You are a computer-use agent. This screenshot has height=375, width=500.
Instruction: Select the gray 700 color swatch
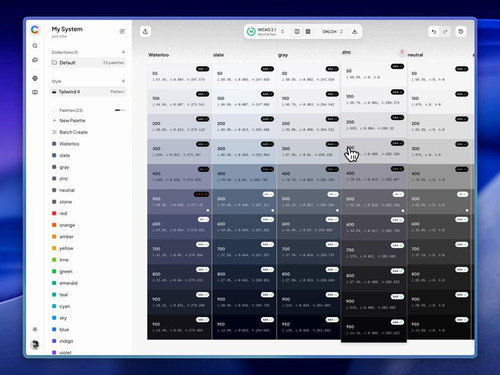[309, 252]
